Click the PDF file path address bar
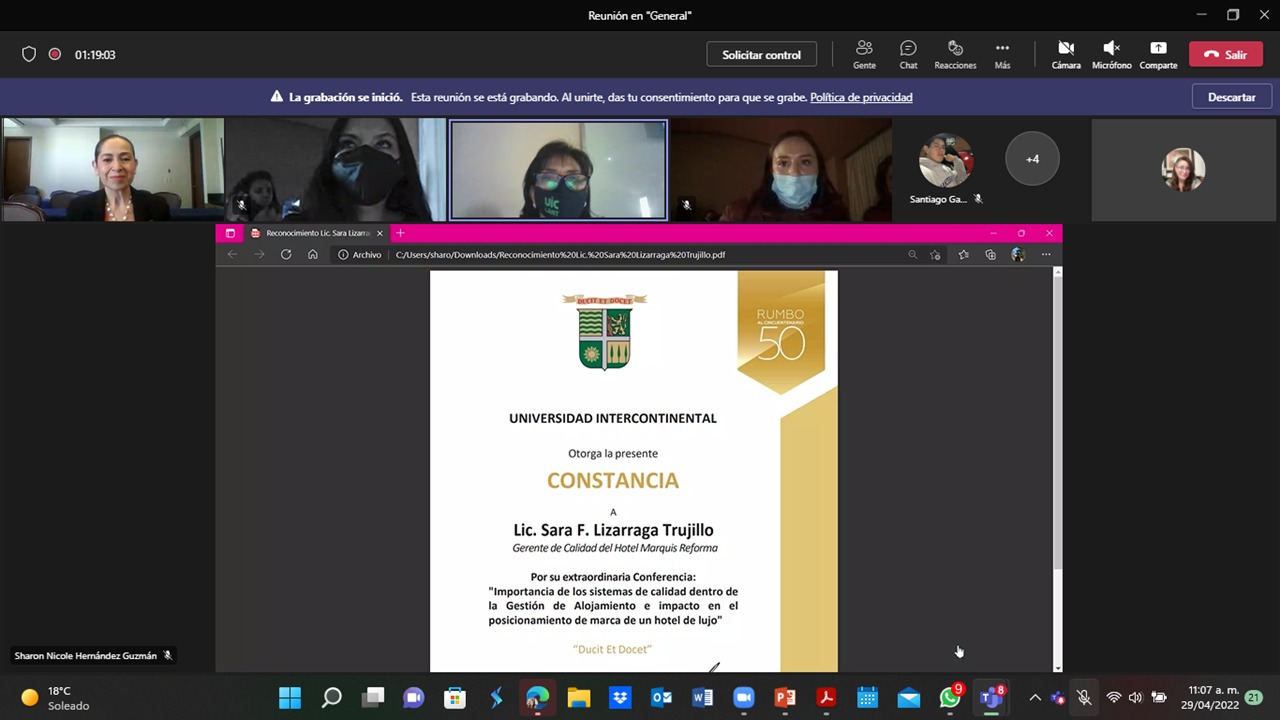This screenshot has width=1280, height=720. click(x=560, y=255)
